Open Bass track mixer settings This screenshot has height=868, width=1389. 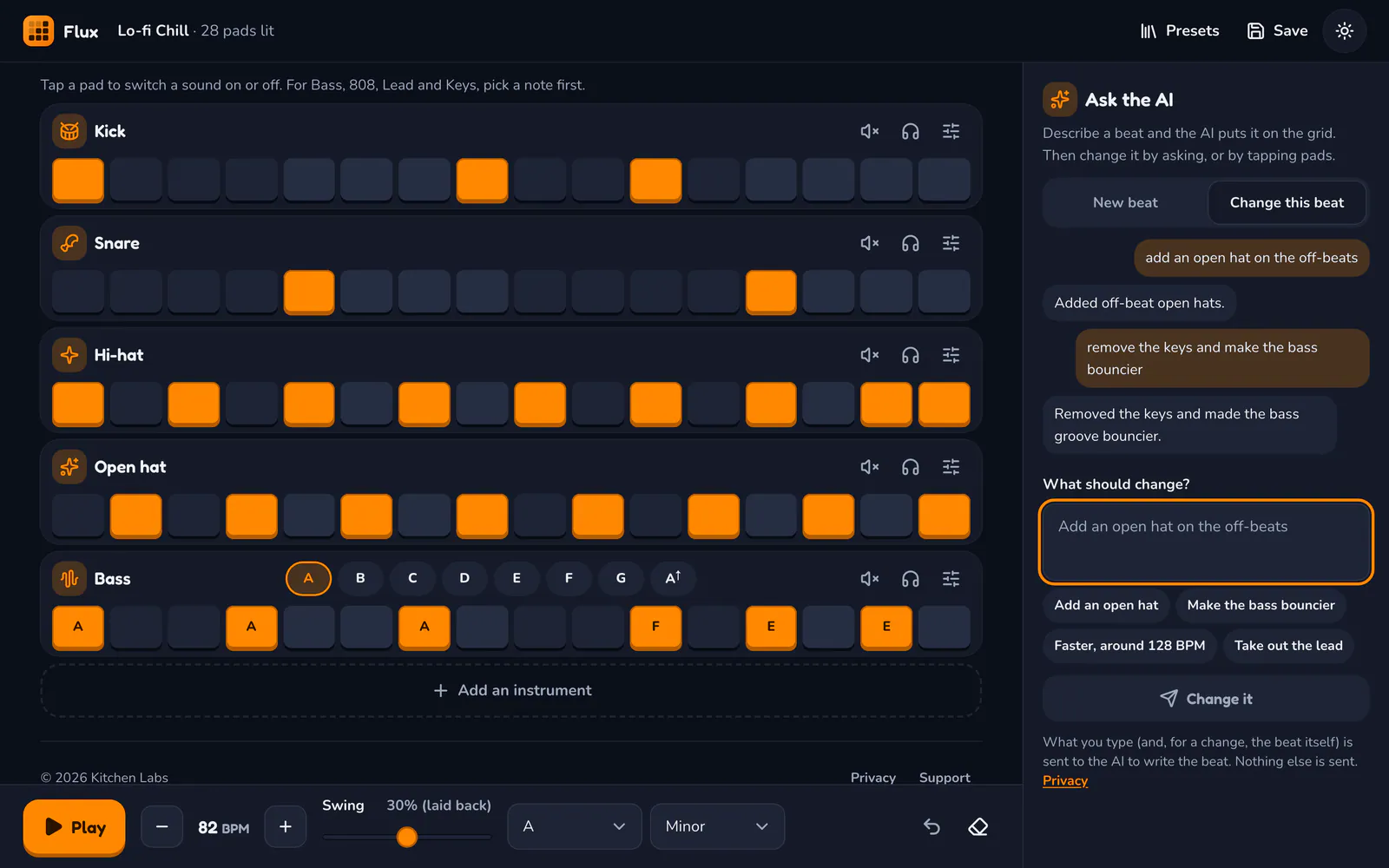[951, 579]
